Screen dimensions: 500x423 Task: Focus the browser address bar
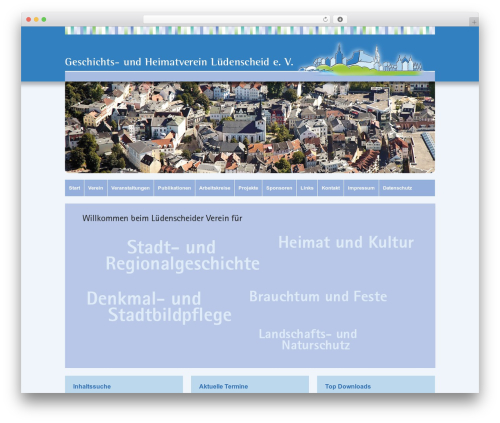pyautogui.click(x=237, y=20)
